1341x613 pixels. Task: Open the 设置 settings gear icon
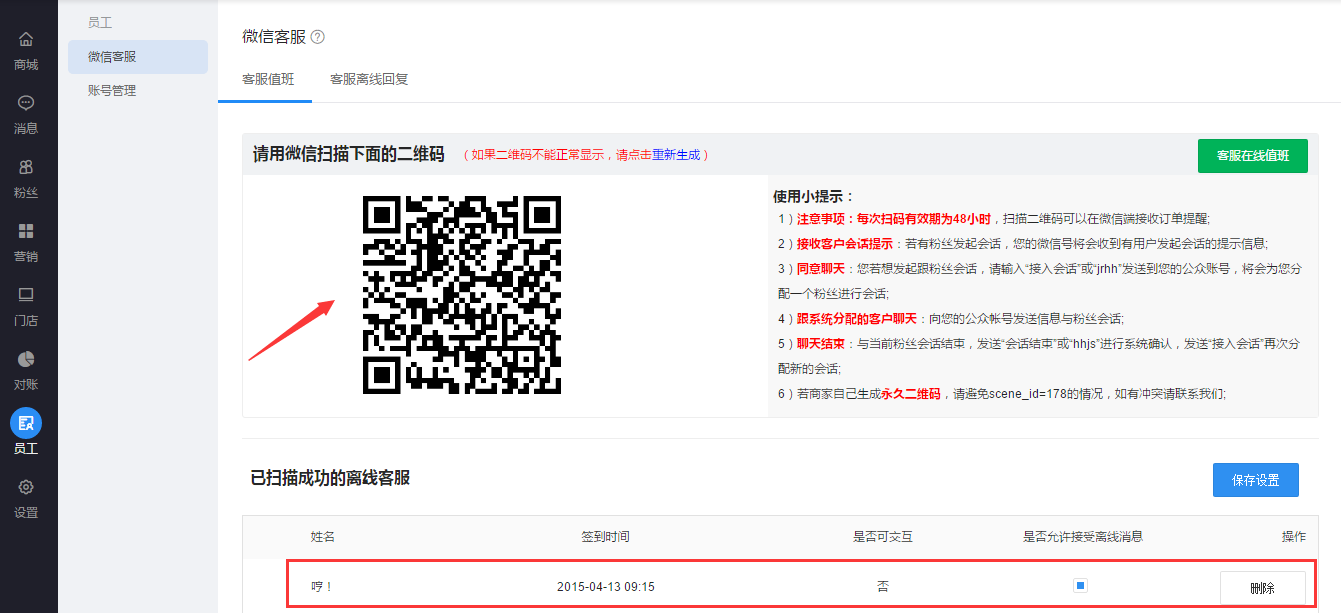26,487
